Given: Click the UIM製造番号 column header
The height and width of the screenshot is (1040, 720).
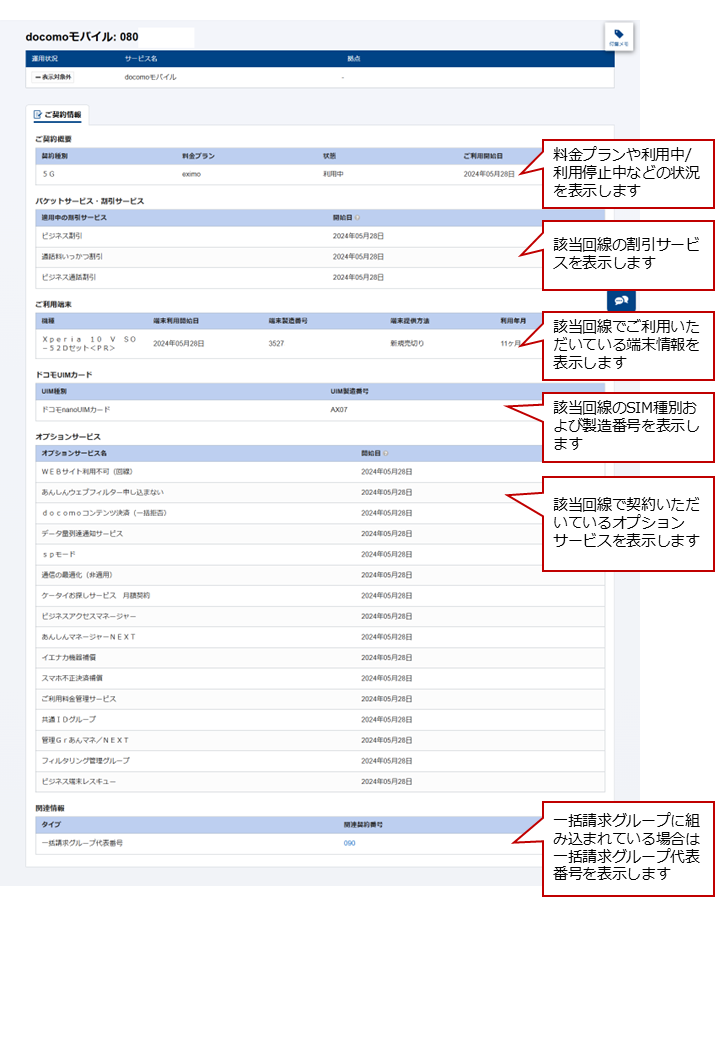Looking at the screenshot, I should 349,391.
